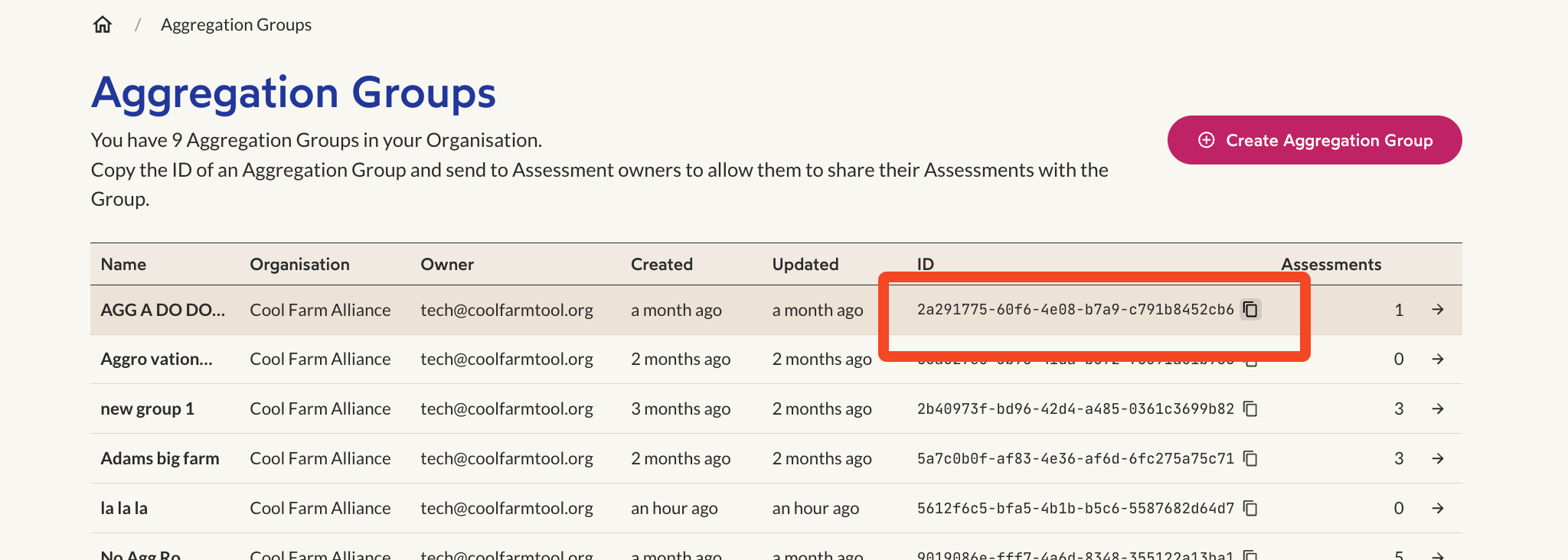Open Aggro vation group via arrow
The width and height of the screenshot is (1568, 560).
pyautogui.click(x=1438, y=359)
